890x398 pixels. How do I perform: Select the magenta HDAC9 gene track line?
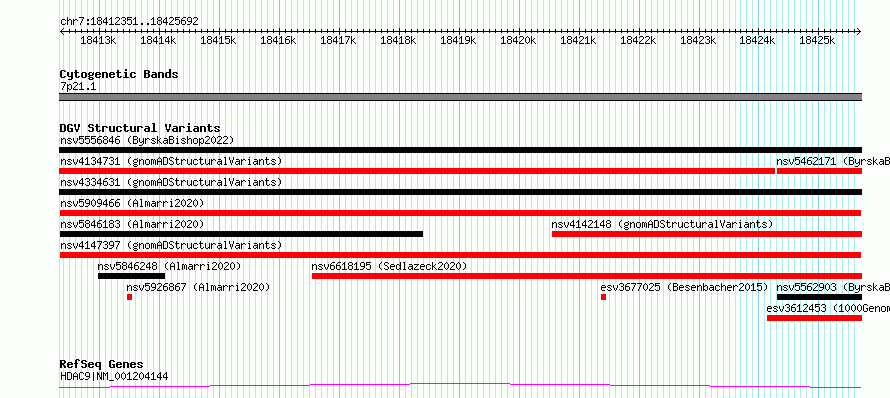pyautogui.click(x=461, y=386)
